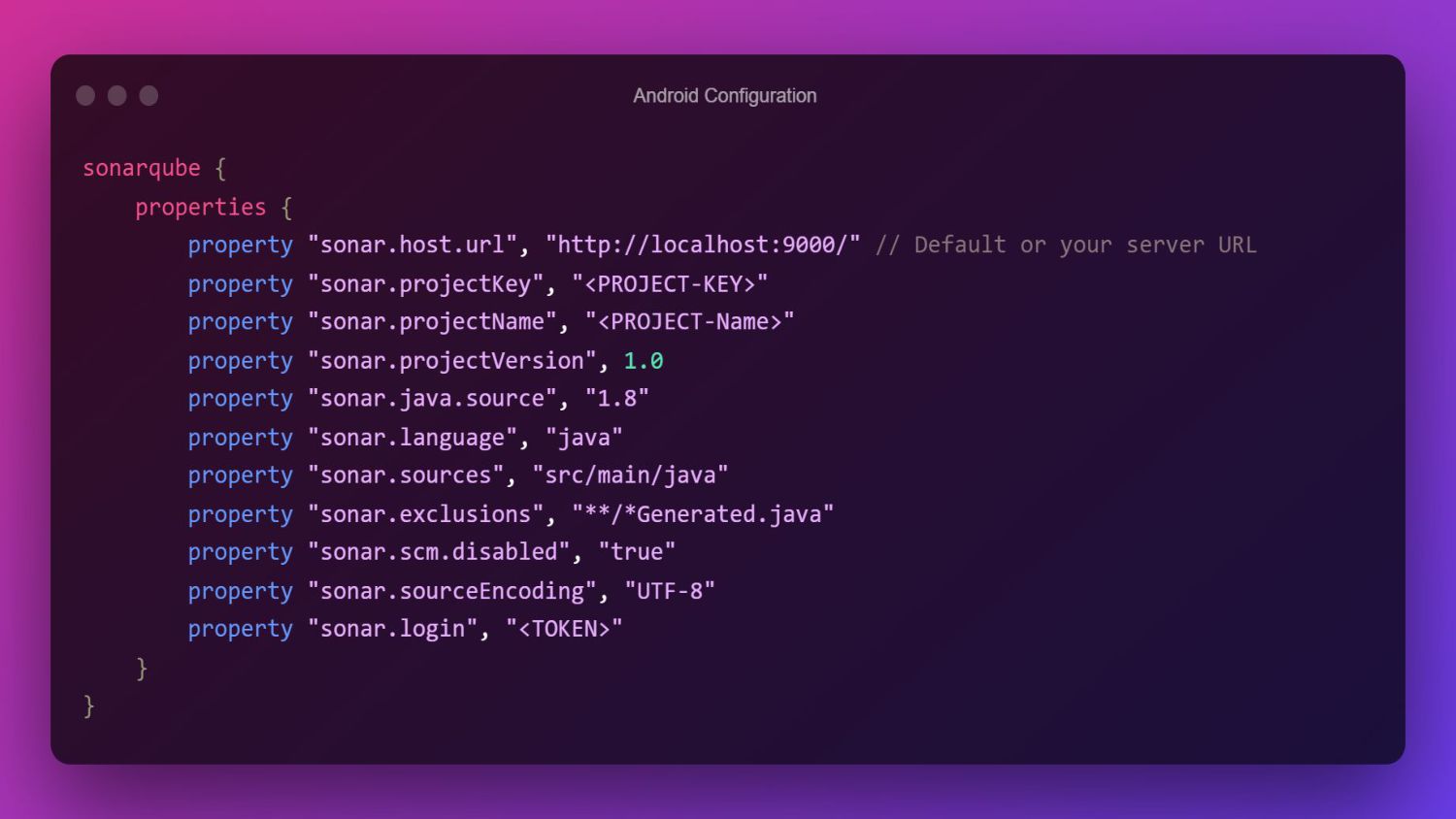Click the 1.0 version number
1456x819 pixels.
point(644,361)
